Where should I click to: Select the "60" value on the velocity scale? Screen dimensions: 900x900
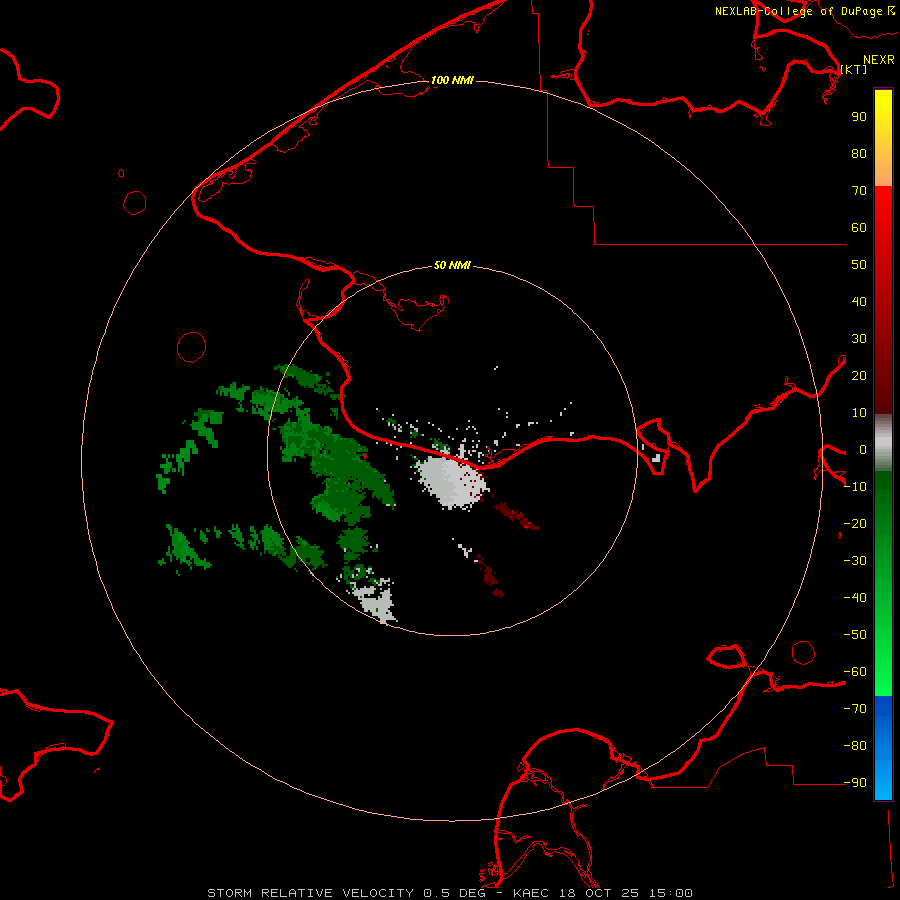[x=859, y=227]
